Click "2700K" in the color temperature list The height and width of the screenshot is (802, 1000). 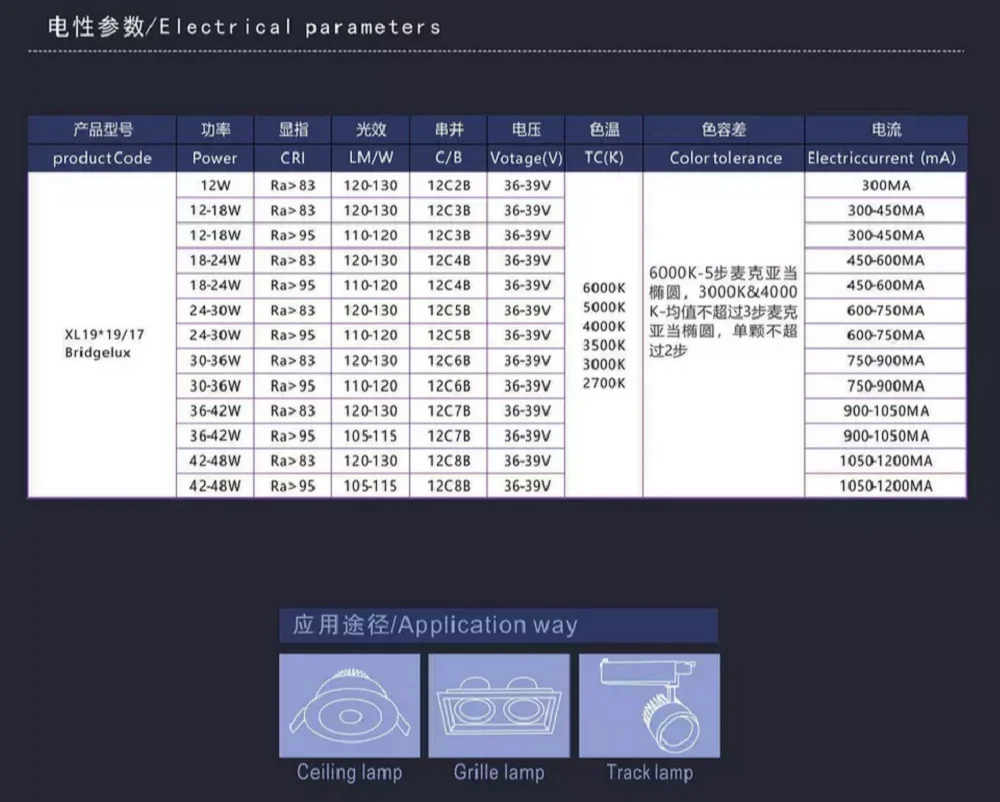coord(604,383)
